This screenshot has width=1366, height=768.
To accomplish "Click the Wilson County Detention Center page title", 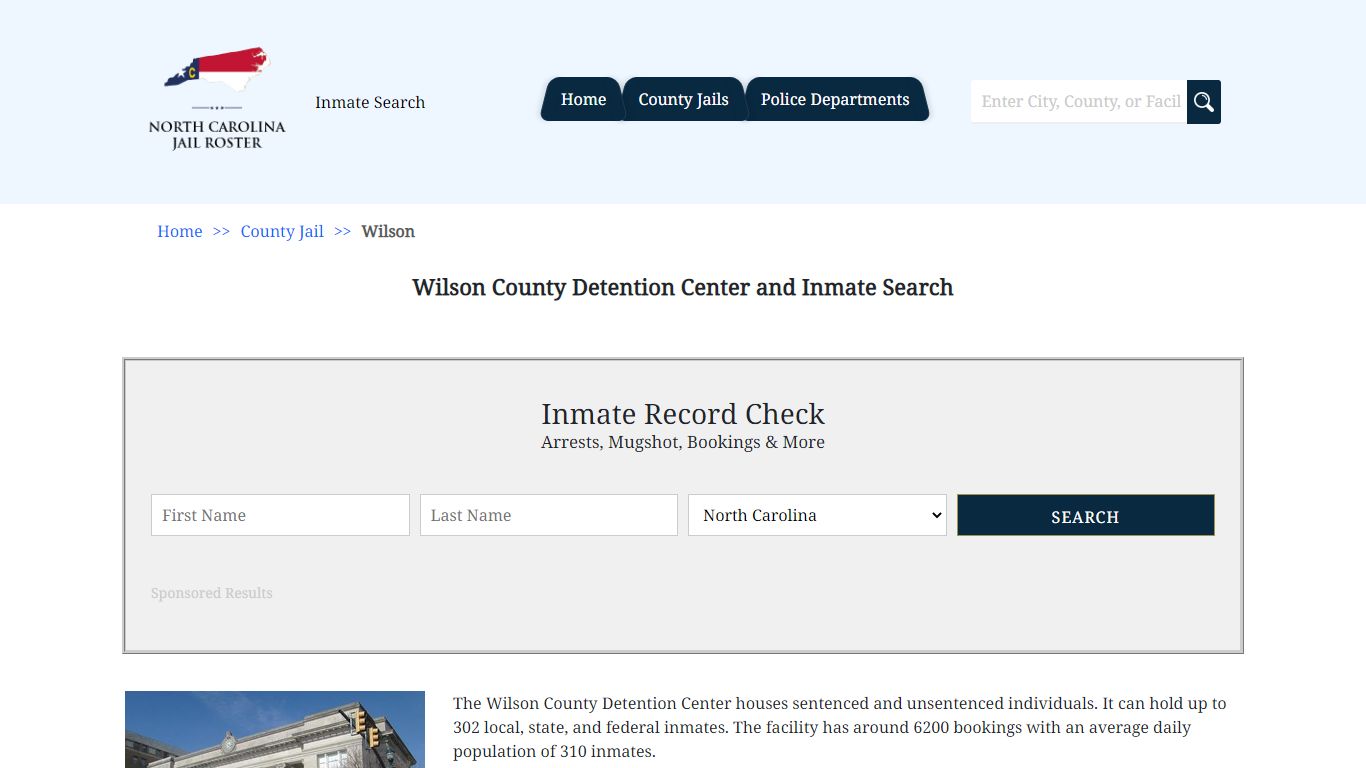I will 683,288.
